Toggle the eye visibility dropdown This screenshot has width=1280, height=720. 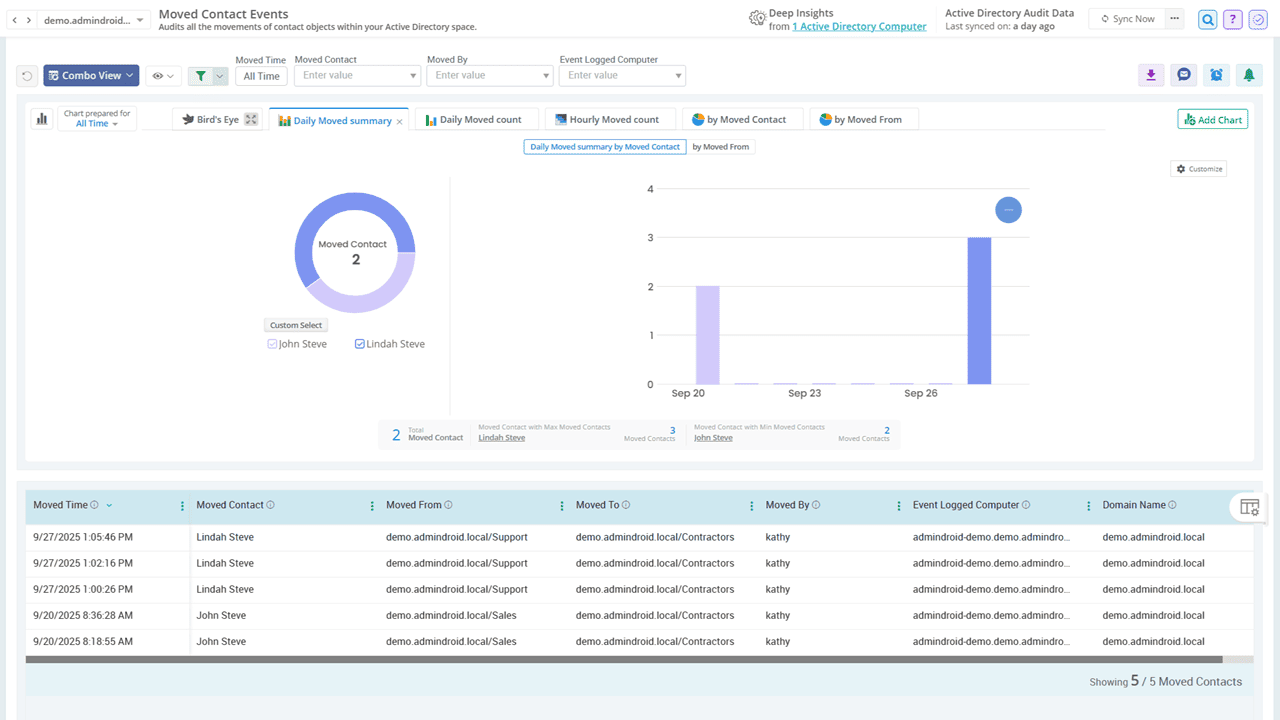coord(162,76)
